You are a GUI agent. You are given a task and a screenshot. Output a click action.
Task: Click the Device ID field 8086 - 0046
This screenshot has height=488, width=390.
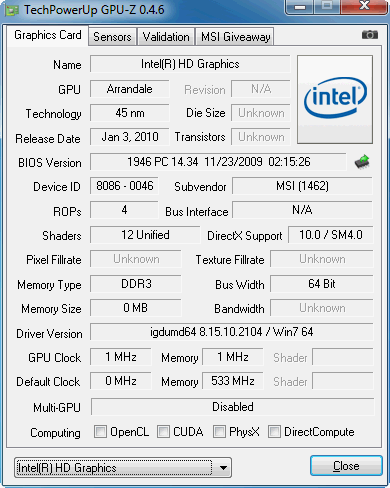tap(124, 186)
